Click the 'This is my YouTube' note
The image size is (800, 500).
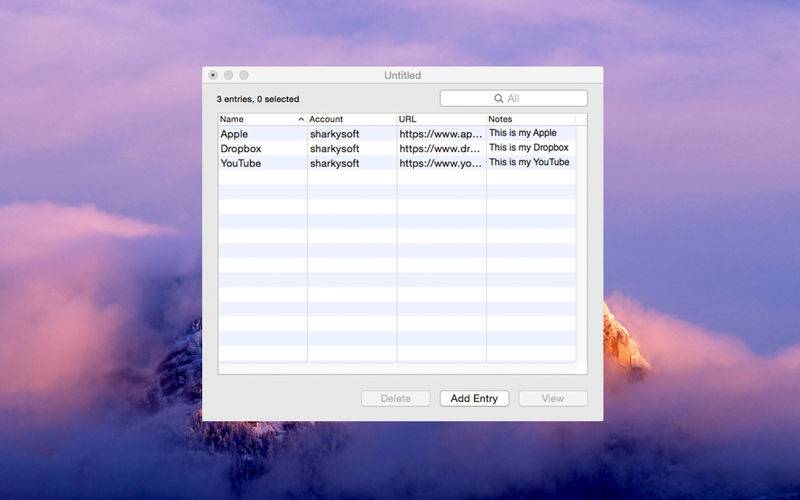click(x=530, y=162)
